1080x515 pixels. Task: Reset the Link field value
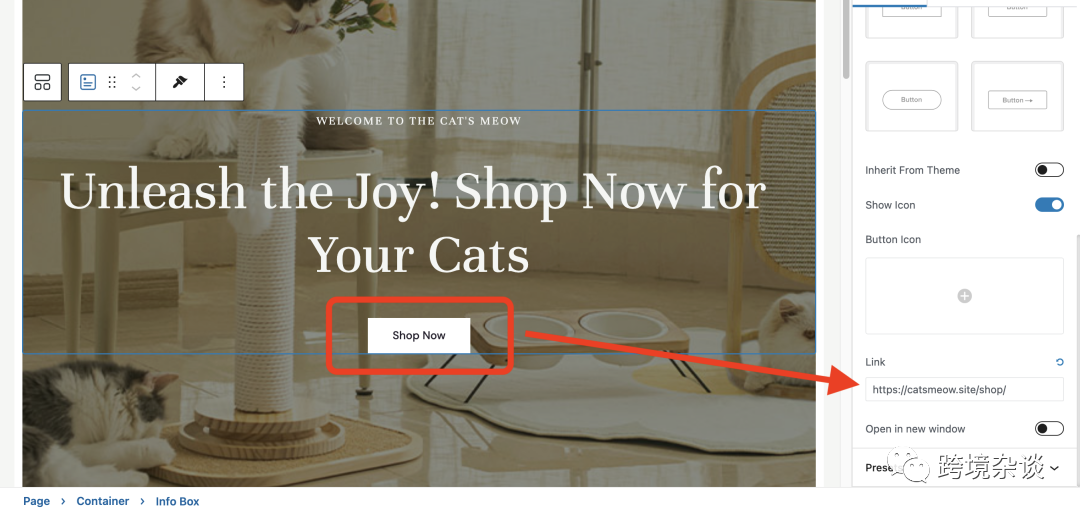1059,362
